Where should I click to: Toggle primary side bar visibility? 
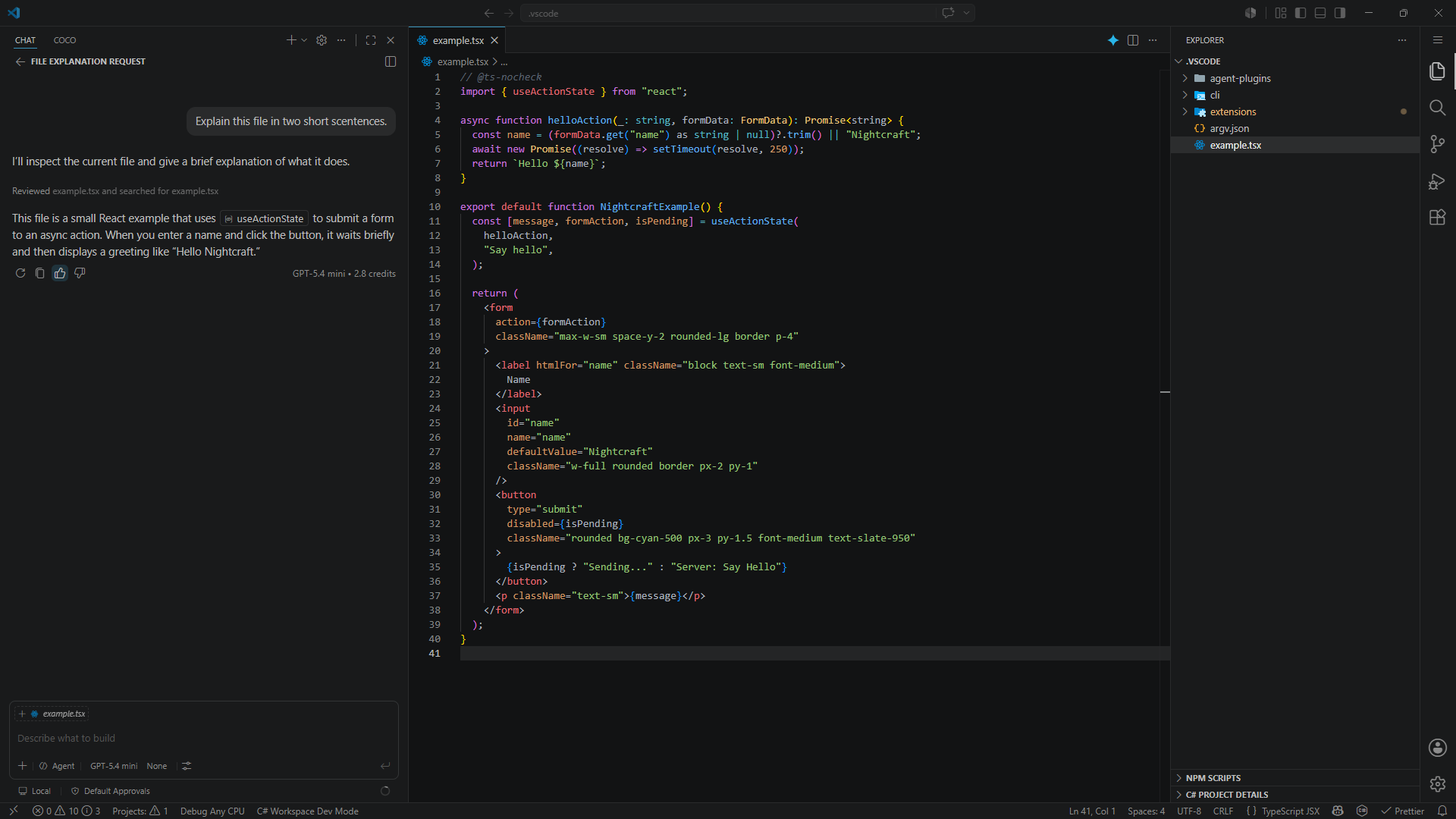coord(1301,13)
